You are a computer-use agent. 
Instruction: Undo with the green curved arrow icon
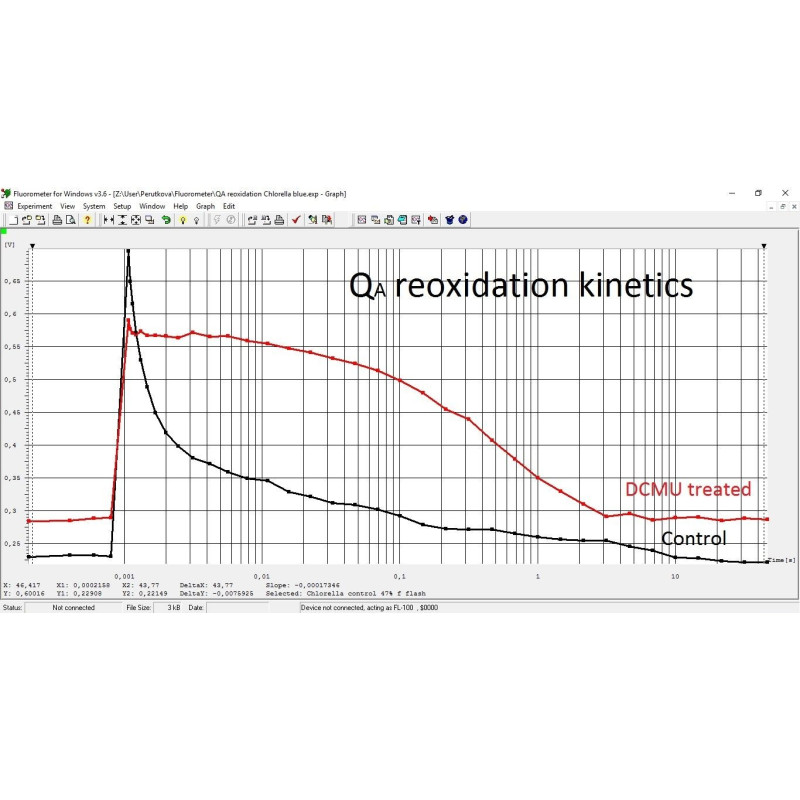168,223
